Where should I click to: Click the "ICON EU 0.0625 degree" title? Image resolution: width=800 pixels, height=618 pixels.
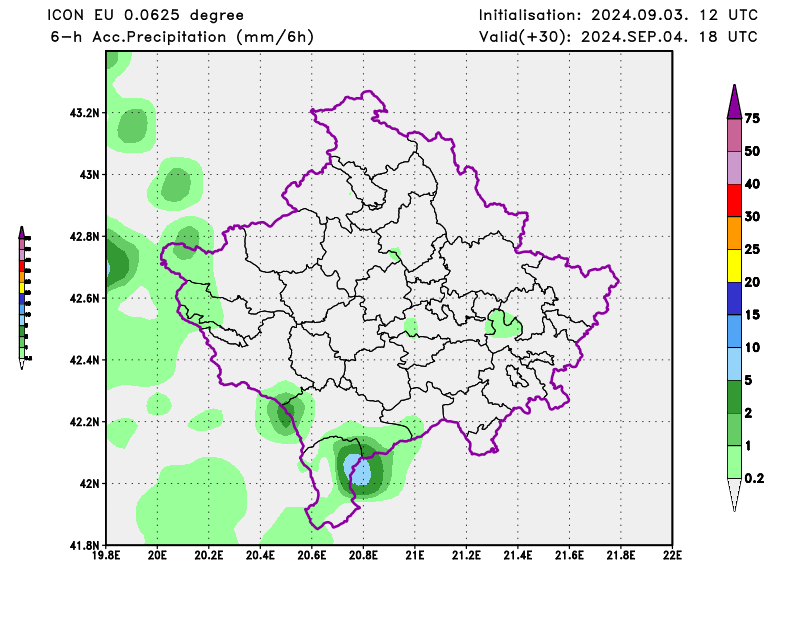point(145,15)
